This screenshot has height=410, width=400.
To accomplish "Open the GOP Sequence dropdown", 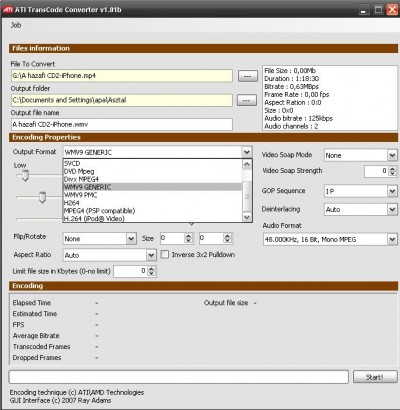I will point(392,191).
